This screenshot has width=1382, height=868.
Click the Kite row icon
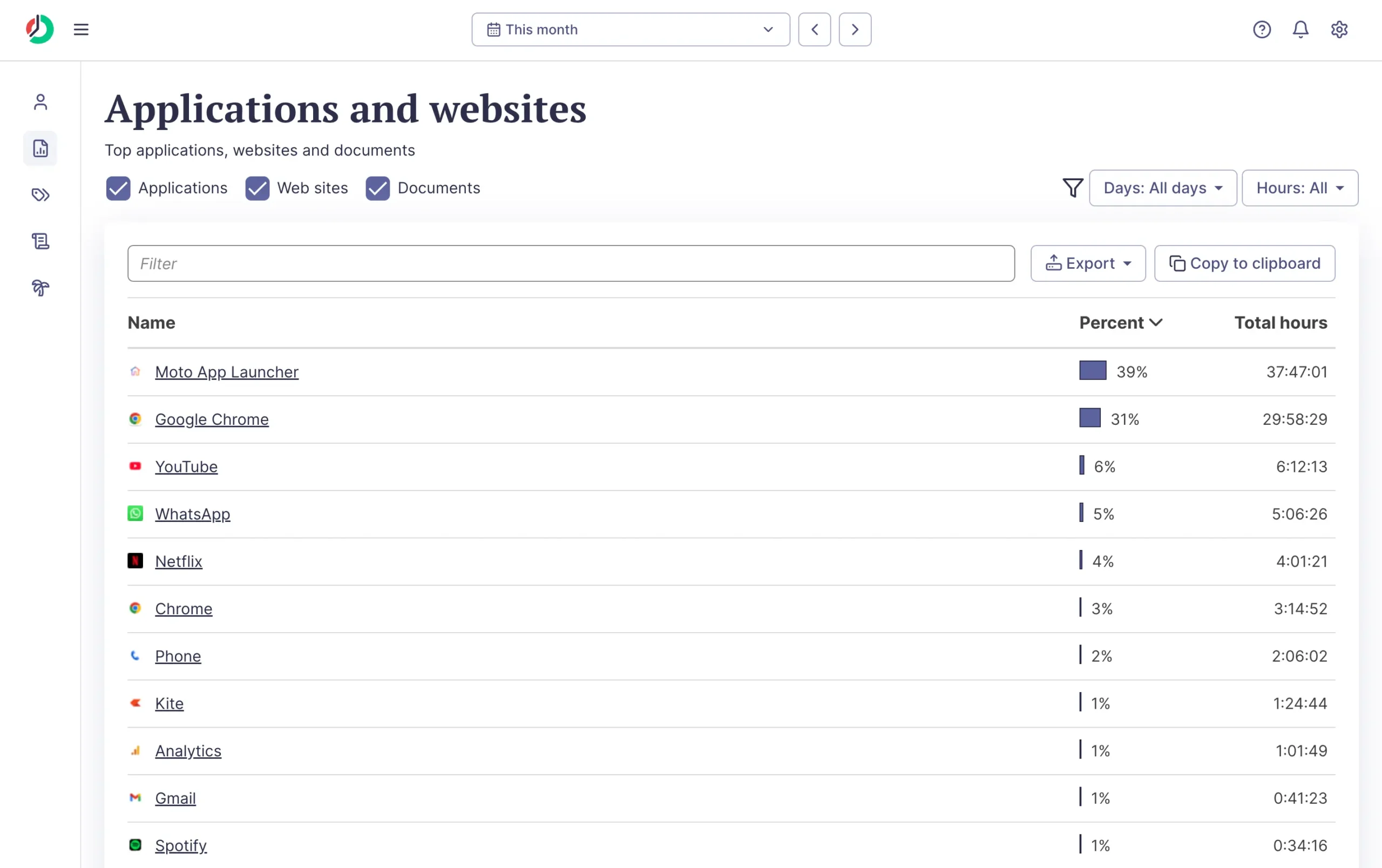point(135,703)
